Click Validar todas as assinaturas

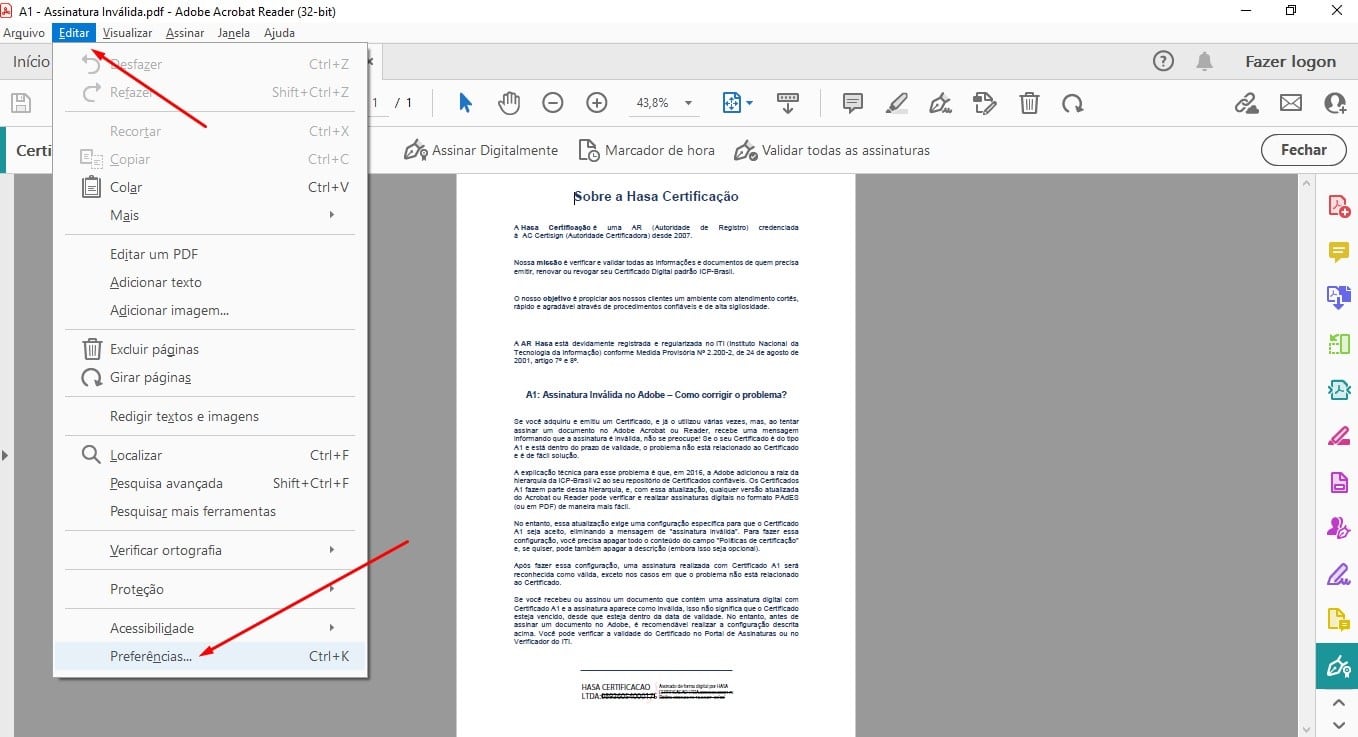(x=832, y=150)
